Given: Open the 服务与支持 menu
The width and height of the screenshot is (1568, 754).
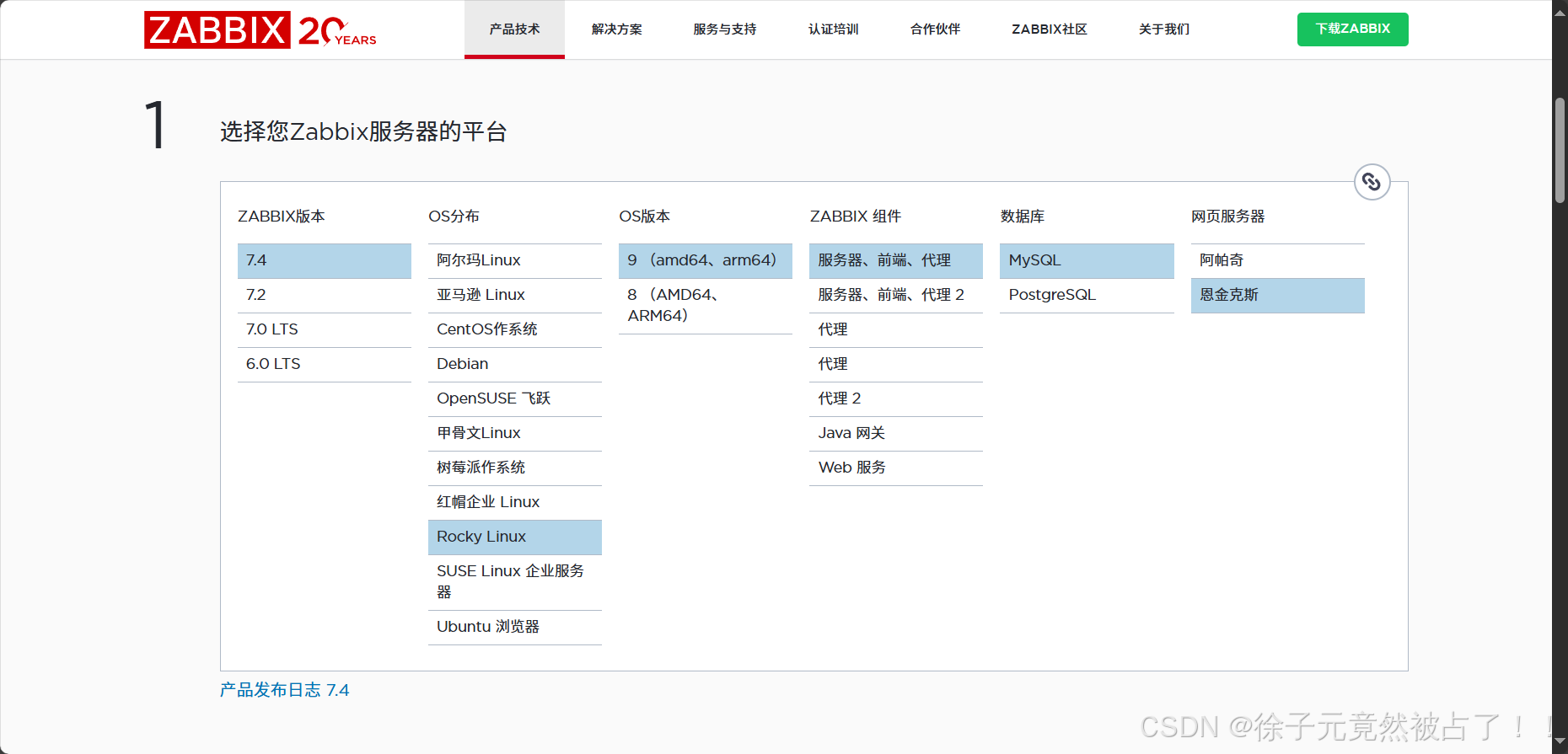Looking at the screenshot, I should pyautogui.click(x=724, y=29).
